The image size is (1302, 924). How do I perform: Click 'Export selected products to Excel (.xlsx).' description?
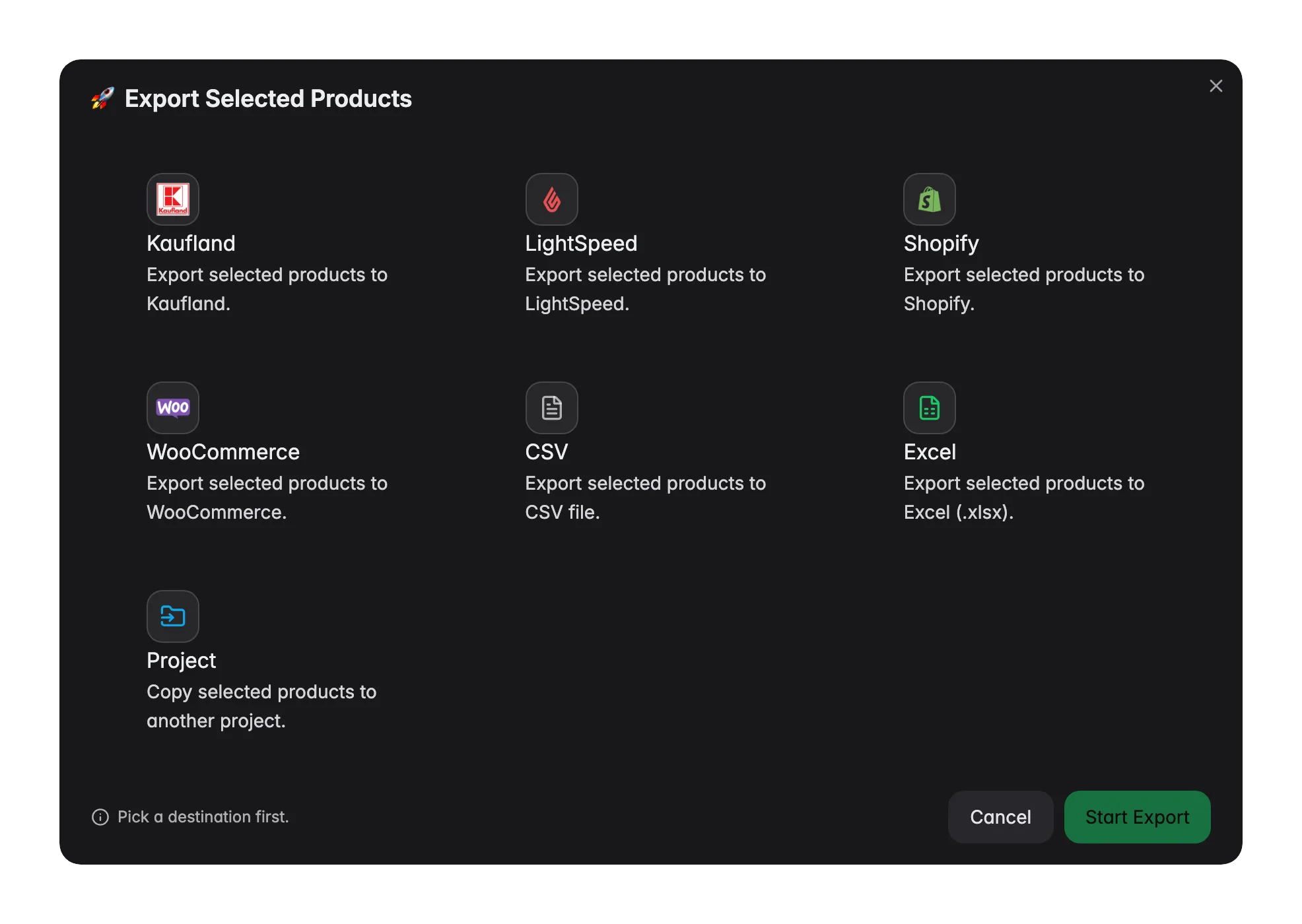point(1023,498)
